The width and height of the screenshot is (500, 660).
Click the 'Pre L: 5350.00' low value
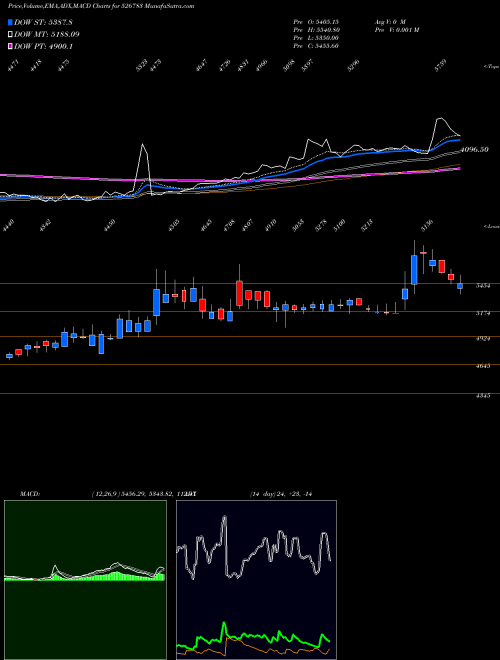pos(316,38)
